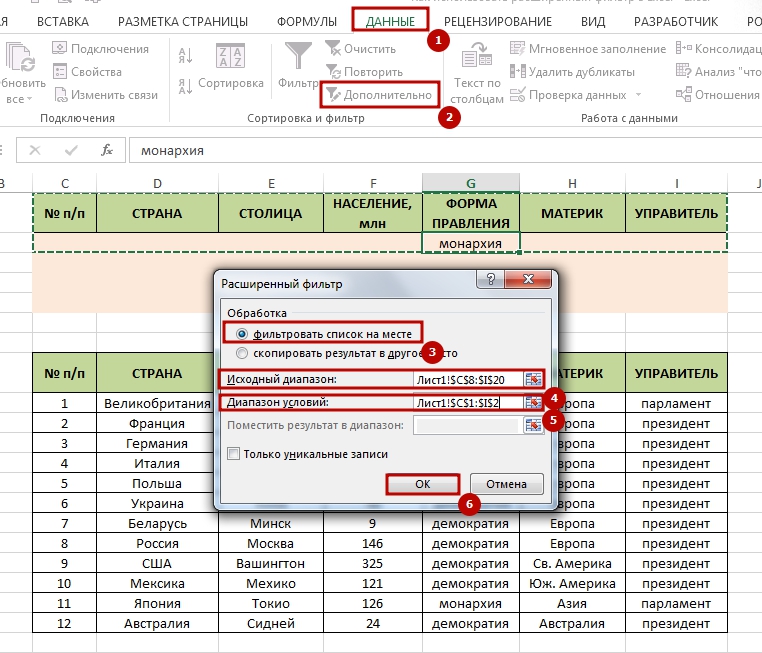
Task: Click the Консолидация icon
Action: [x=684, y=48]
